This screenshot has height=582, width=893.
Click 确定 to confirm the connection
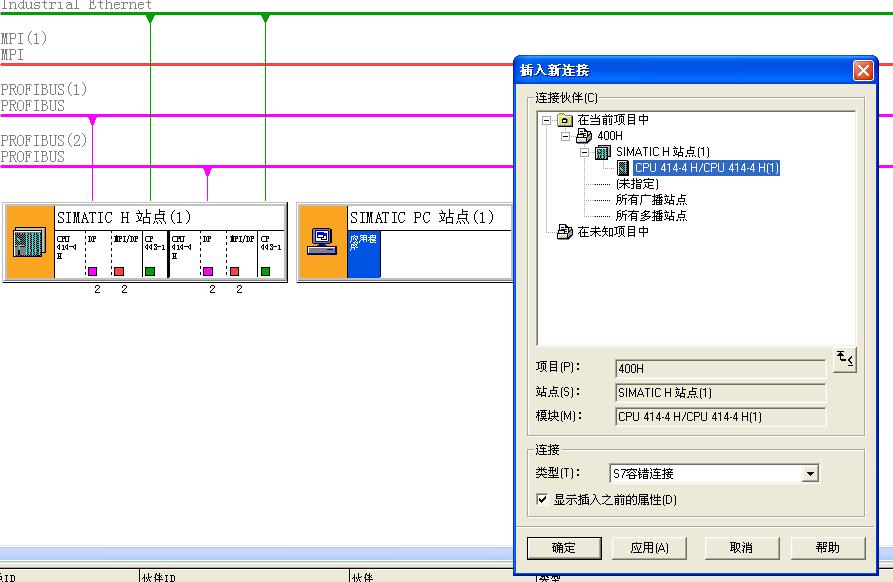(x=564, y=548)
